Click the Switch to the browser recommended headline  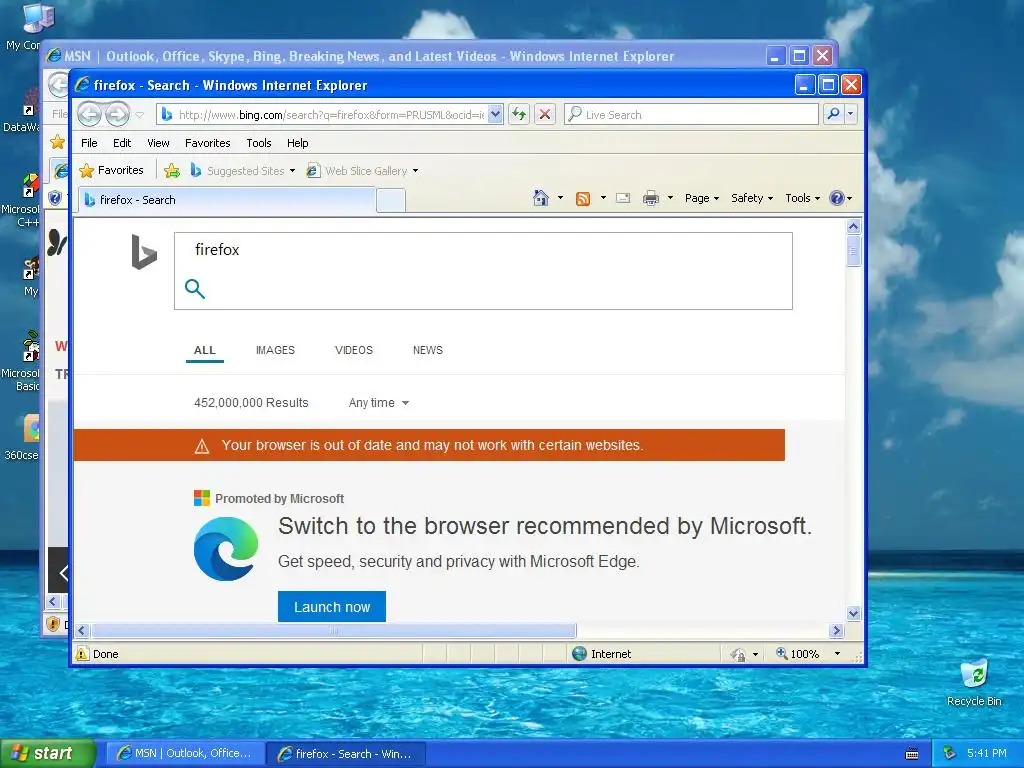pos(545,526)
